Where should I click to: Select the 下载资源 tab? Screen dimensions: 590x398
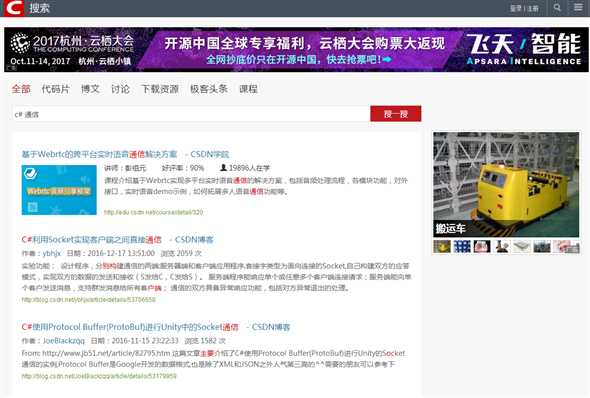tap(160, 89)
